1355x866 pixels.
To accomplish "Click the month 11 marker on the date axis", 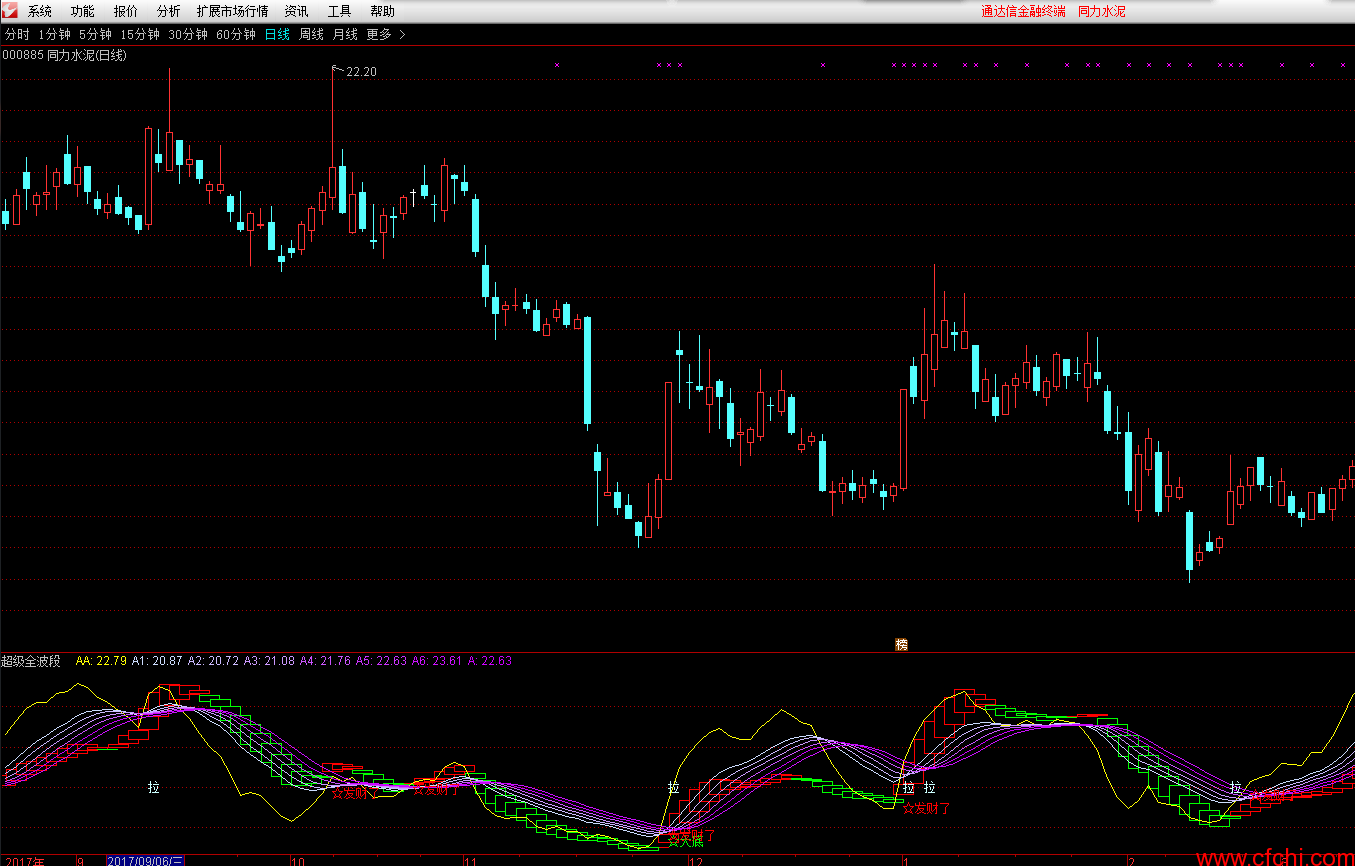I will 470,860.
